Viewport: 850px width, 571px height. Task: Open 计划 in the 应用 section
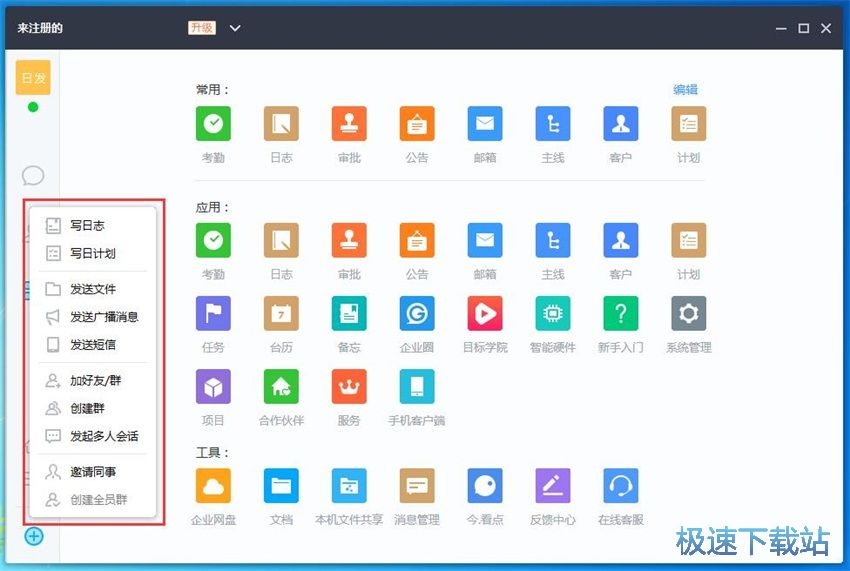(x=688, y=240)
